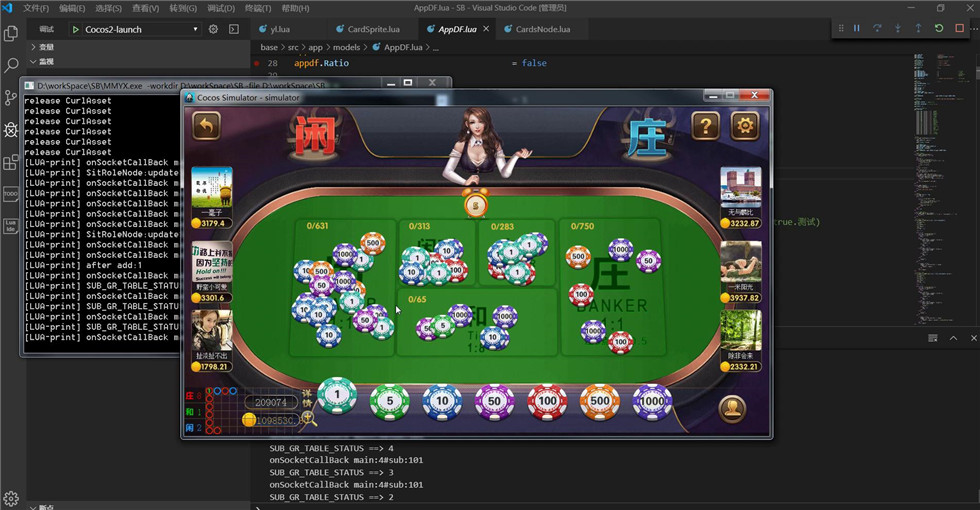Open the 调试(D) debug menu
The width and height of the screenshot is (980, 510).
tap(220, 8)
